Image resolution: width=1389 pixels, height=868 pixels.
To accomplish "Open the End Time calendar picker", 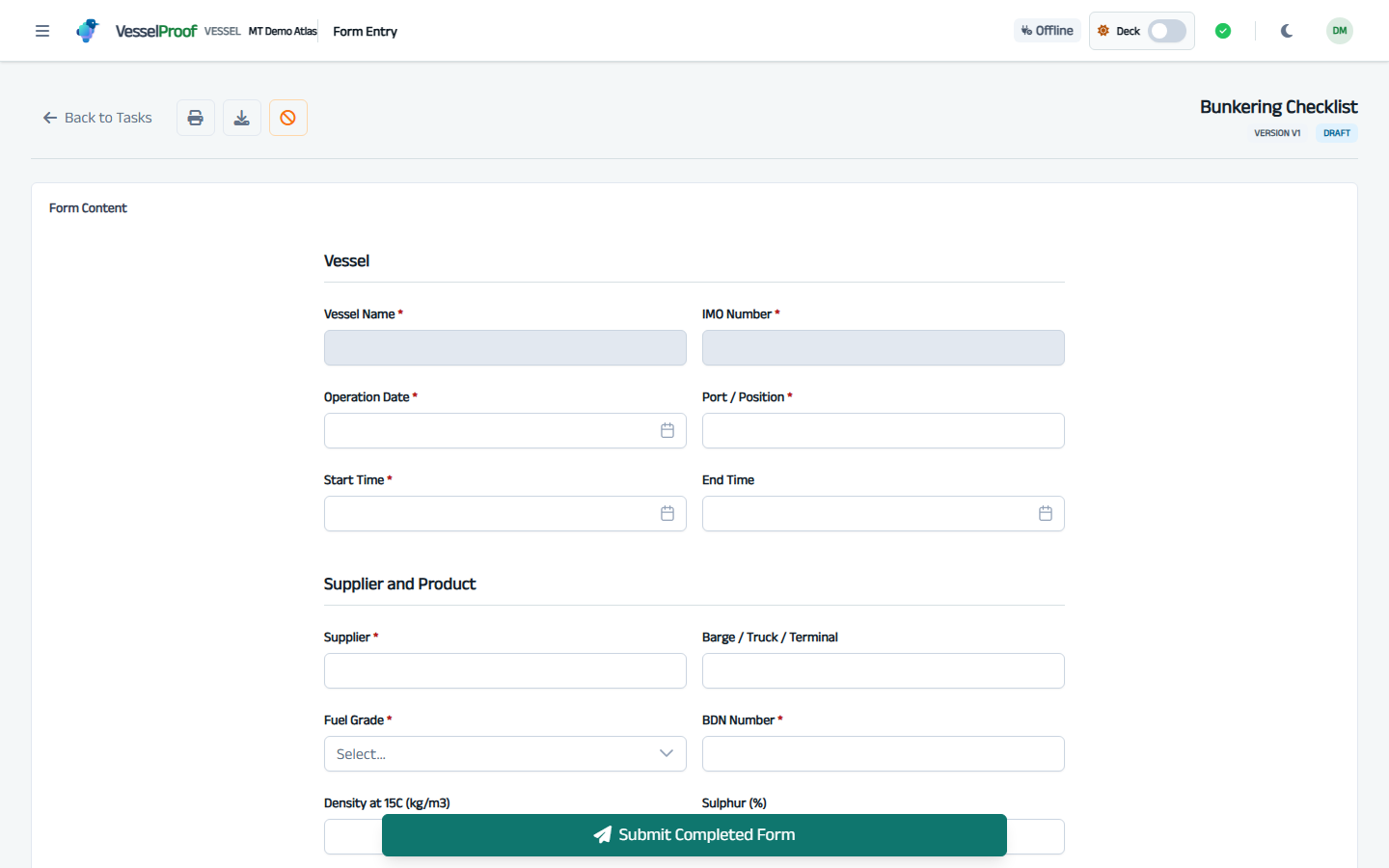I will tap(1046, 514).
